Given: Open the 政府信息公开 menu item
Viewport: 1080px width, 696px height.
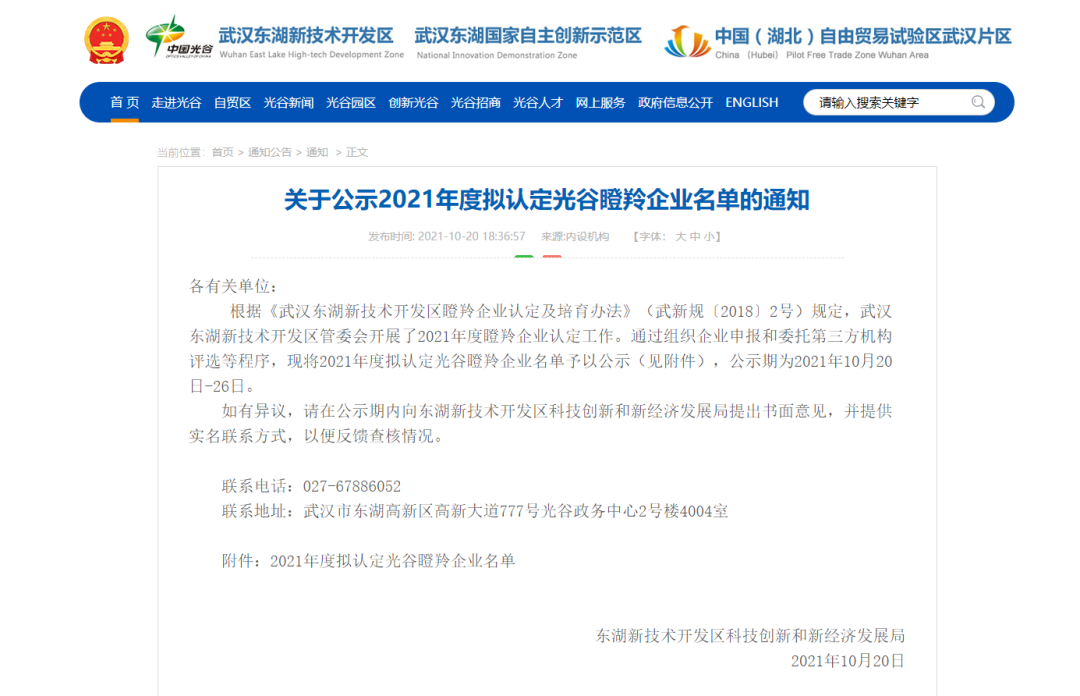Looking at the screenshot, I should (x=675, y=103).
